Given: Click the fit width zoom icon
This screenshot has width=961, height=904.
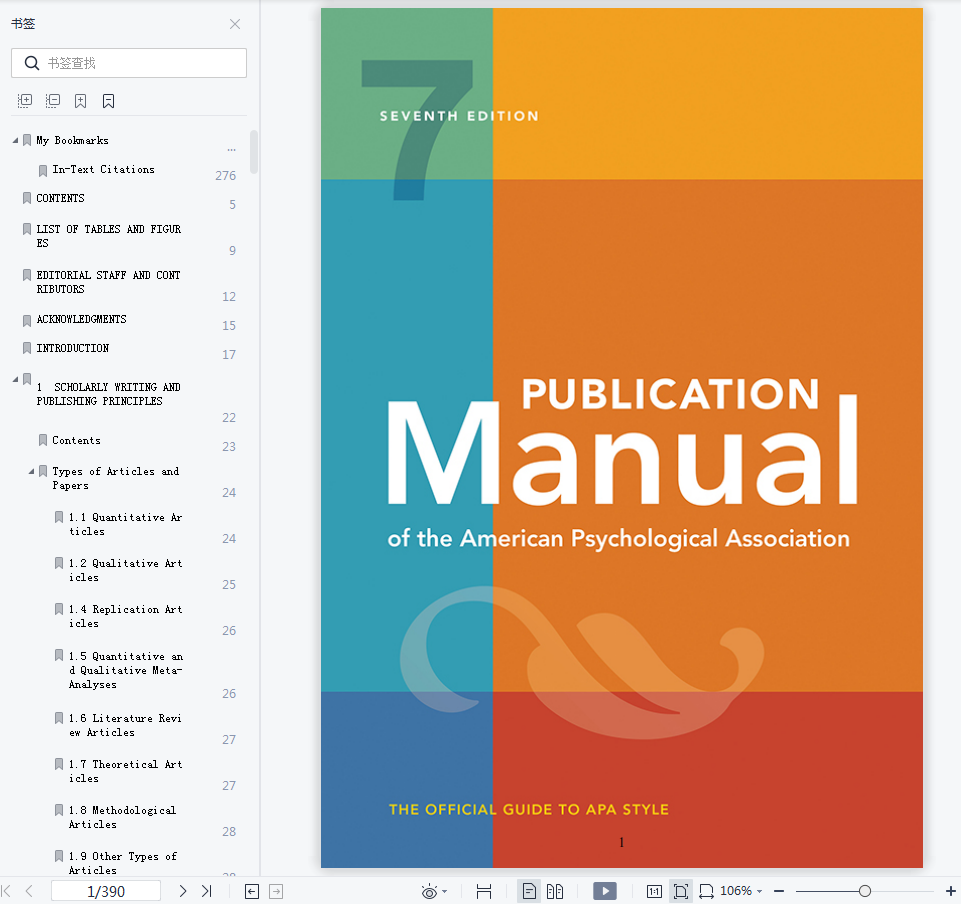Looking at the screenshot, I should [707, 892].
